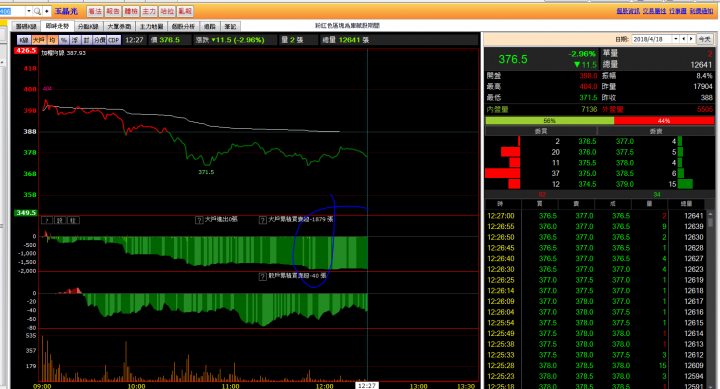
Task: Click the 今天 today button
Action: click(x=704, y=39)
